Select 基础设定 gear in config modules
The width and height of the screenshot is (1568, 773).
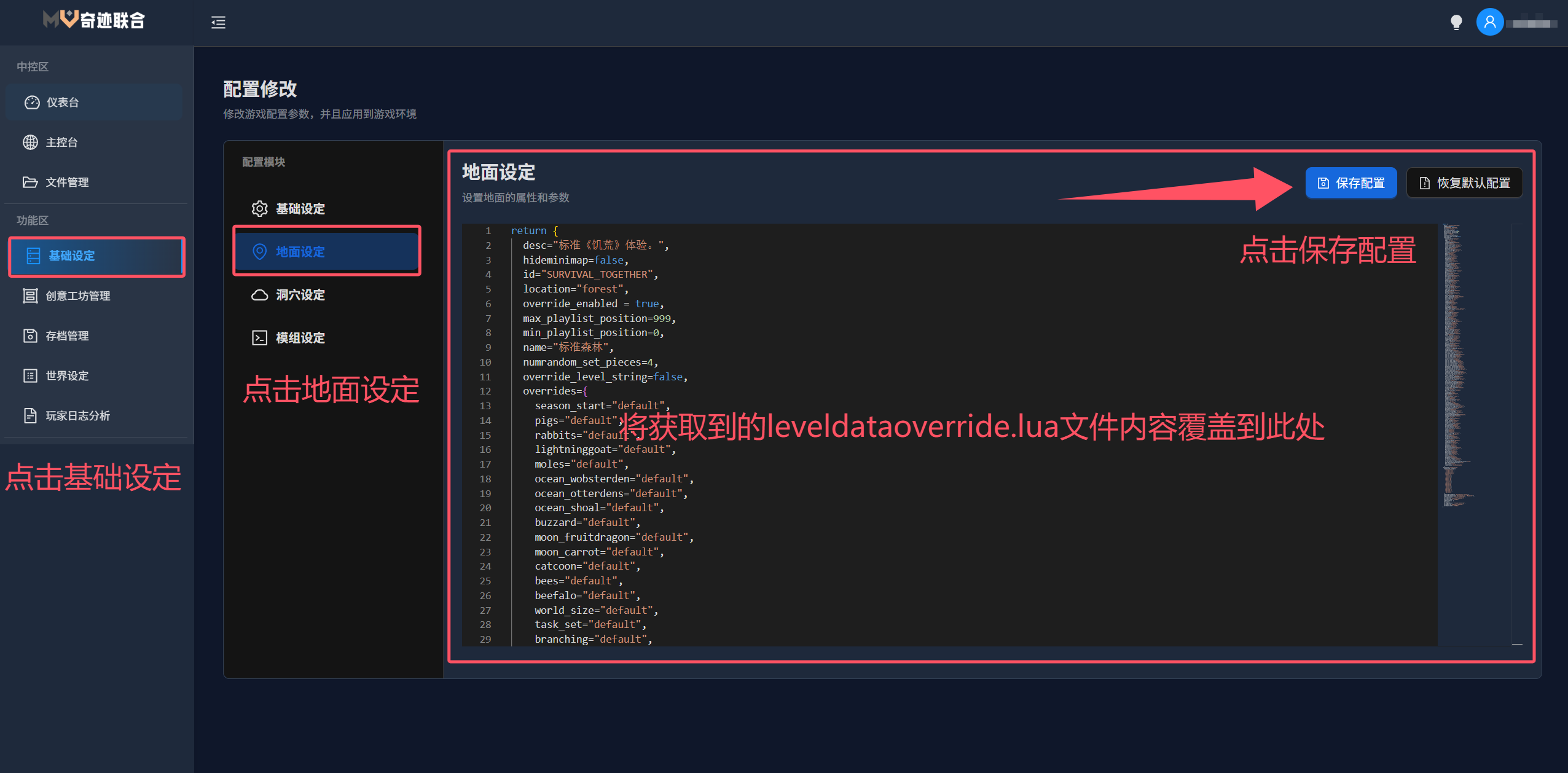(x=300, y=209)
